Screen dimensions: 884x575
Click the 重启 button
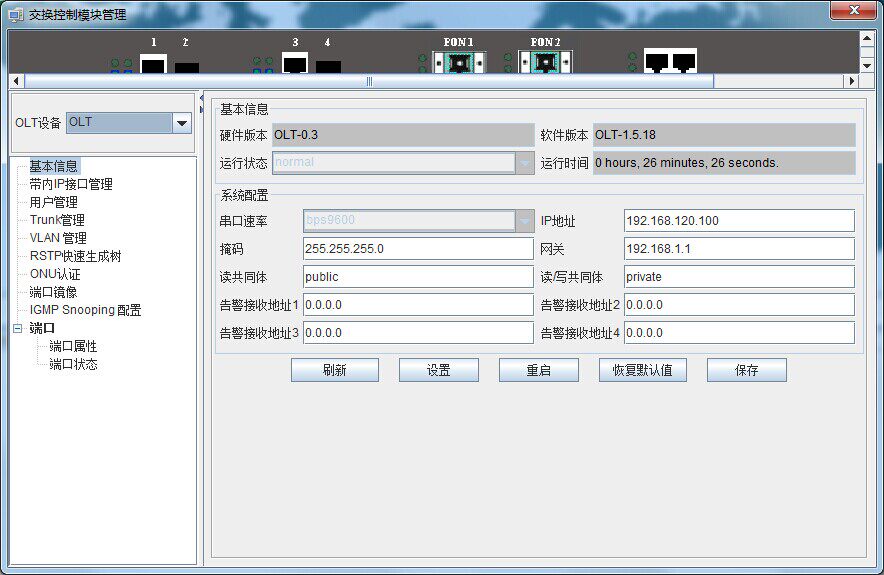[538, 370]
